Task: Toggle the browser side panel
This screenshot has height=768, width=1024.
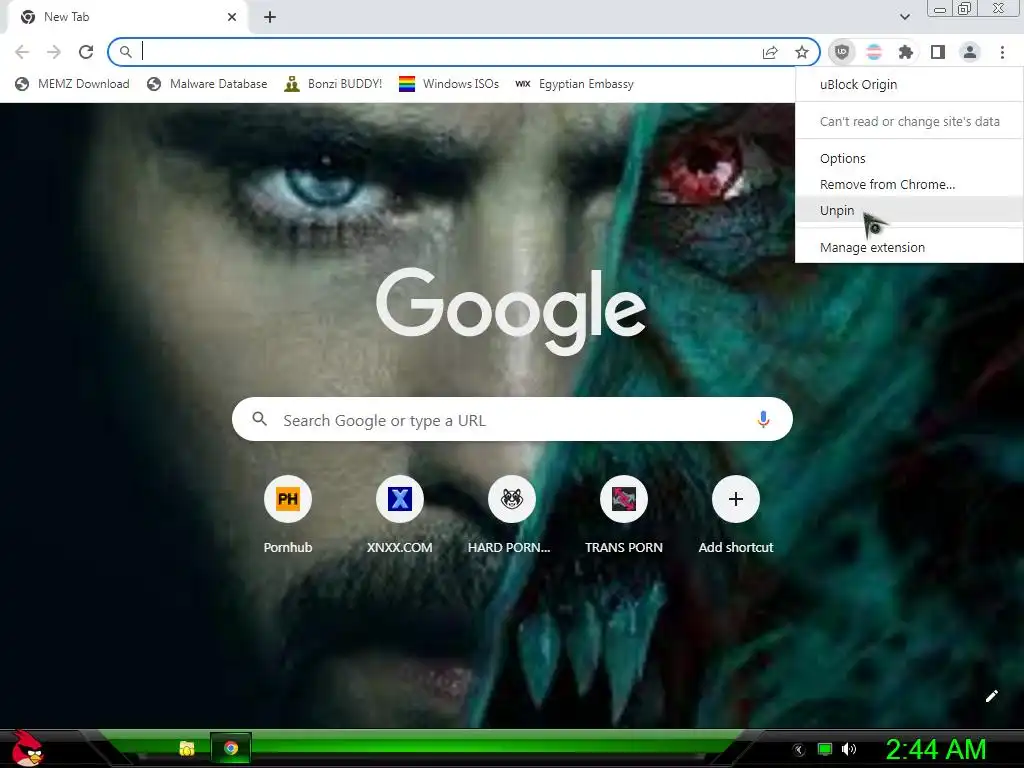Action: (938, 52)
